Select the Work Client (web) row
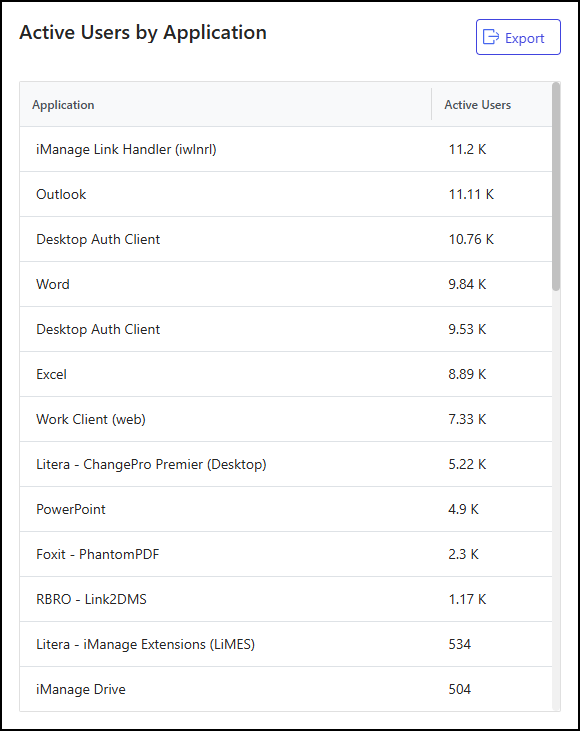580x731 pixels. pyautogui.click(x=286, y=419)
